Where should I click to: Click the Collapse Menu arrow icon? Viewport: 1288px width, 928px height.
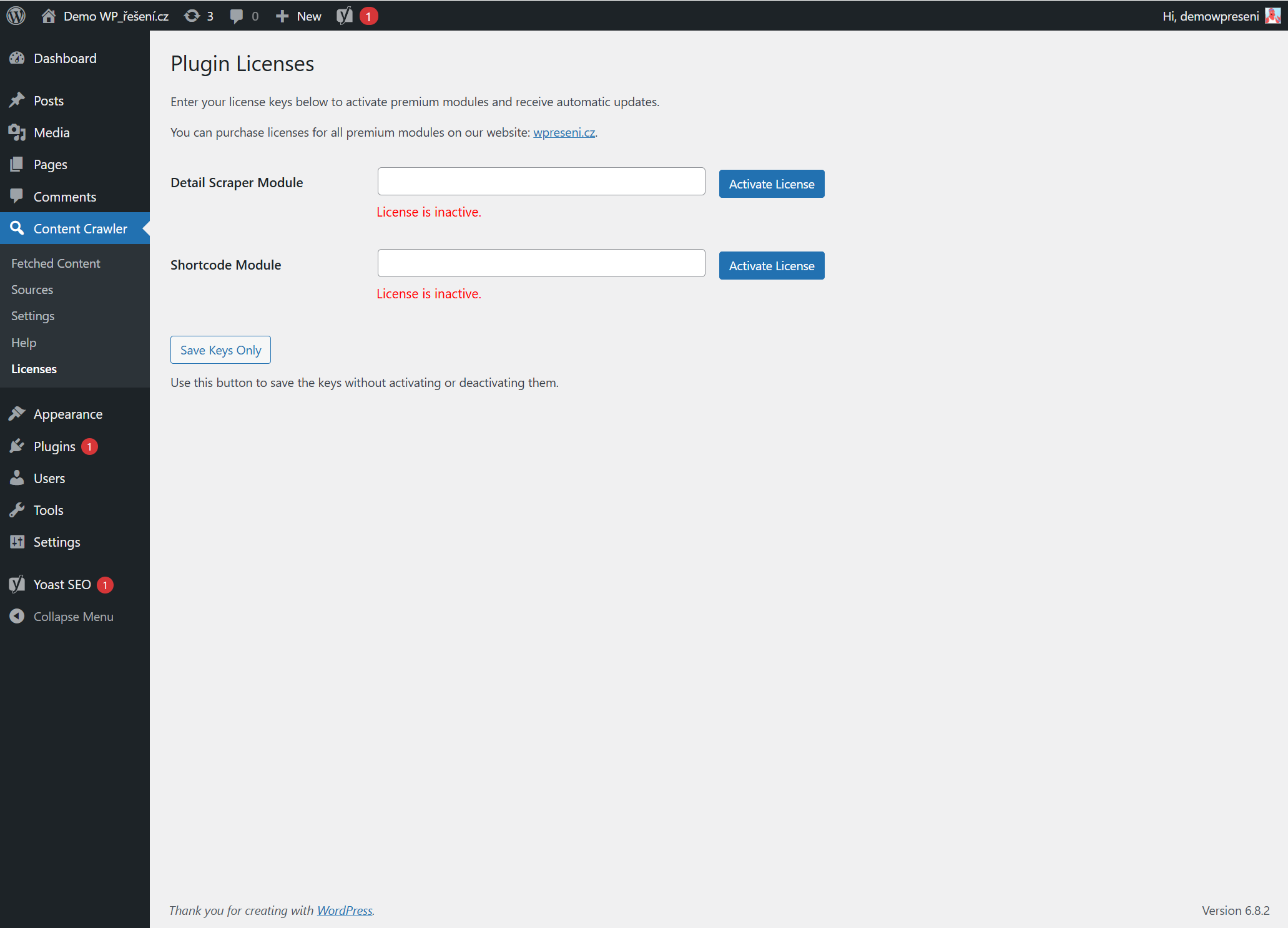[17, 617]
